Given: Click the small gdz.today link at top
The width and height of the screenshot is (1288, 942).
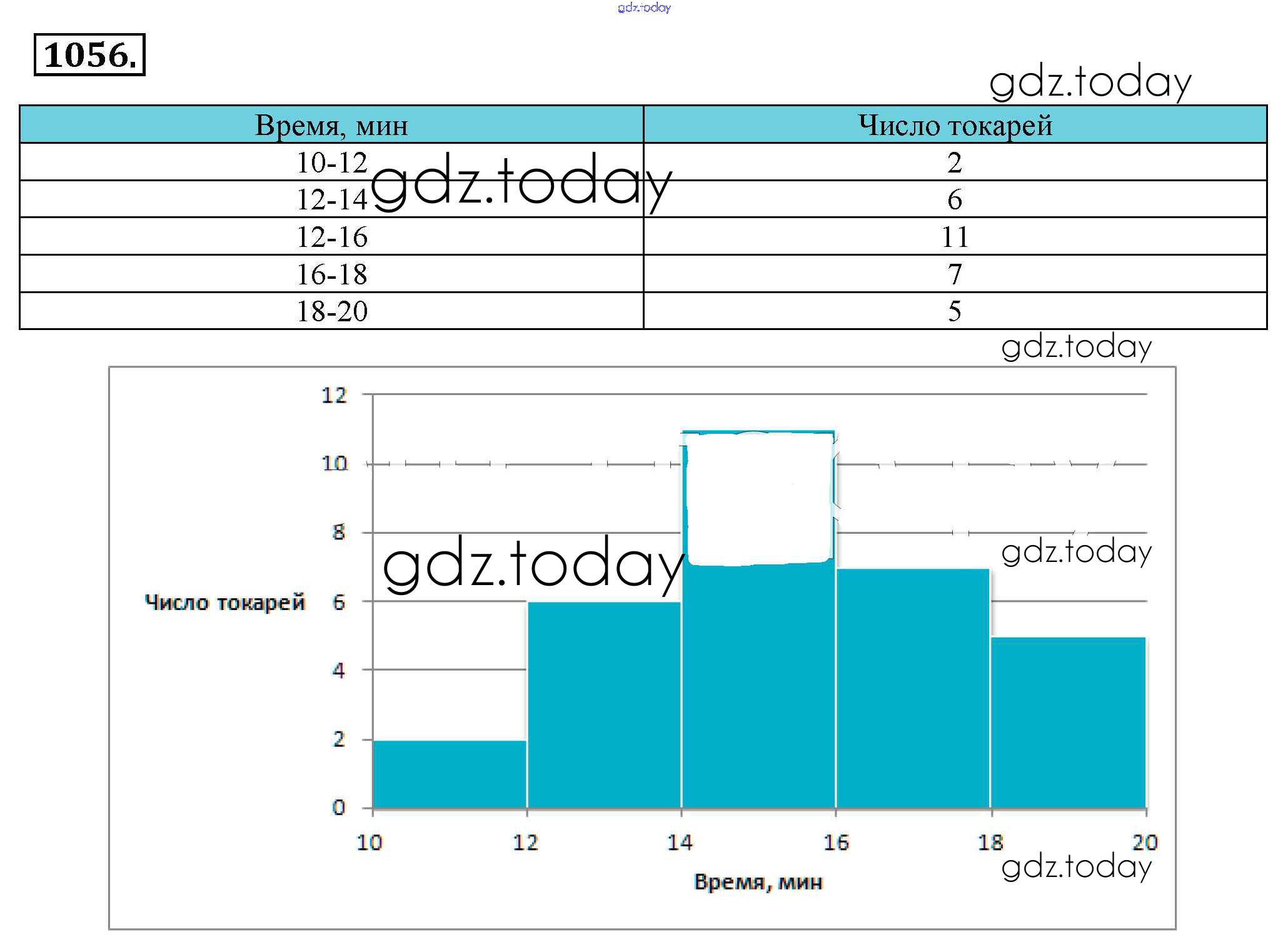Looking at the screenshot, I should click(644, 8).
